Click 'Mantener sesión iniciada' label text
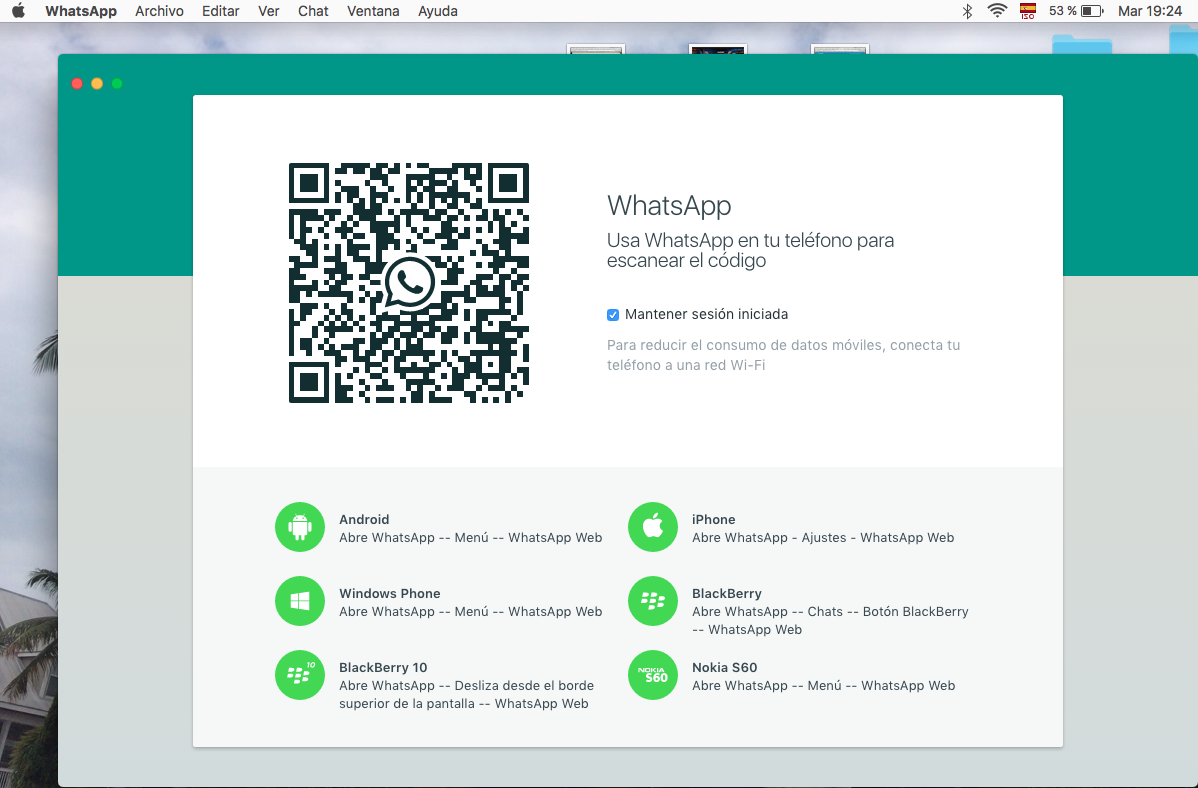1198x788 pixels. [706, 314]
